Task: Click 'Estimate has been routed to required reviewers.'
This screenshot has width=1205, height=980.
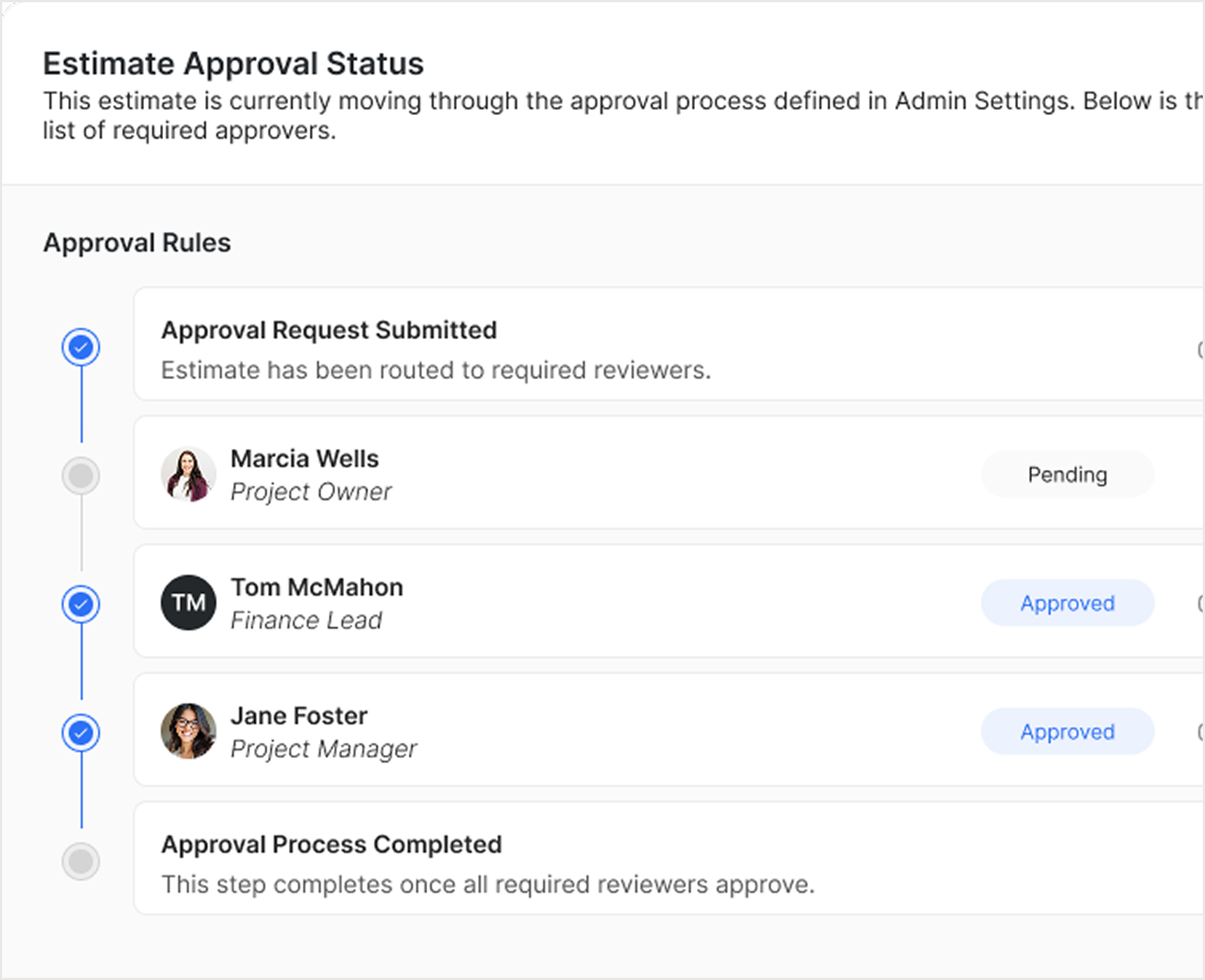Action: click(x=436, y=370)
